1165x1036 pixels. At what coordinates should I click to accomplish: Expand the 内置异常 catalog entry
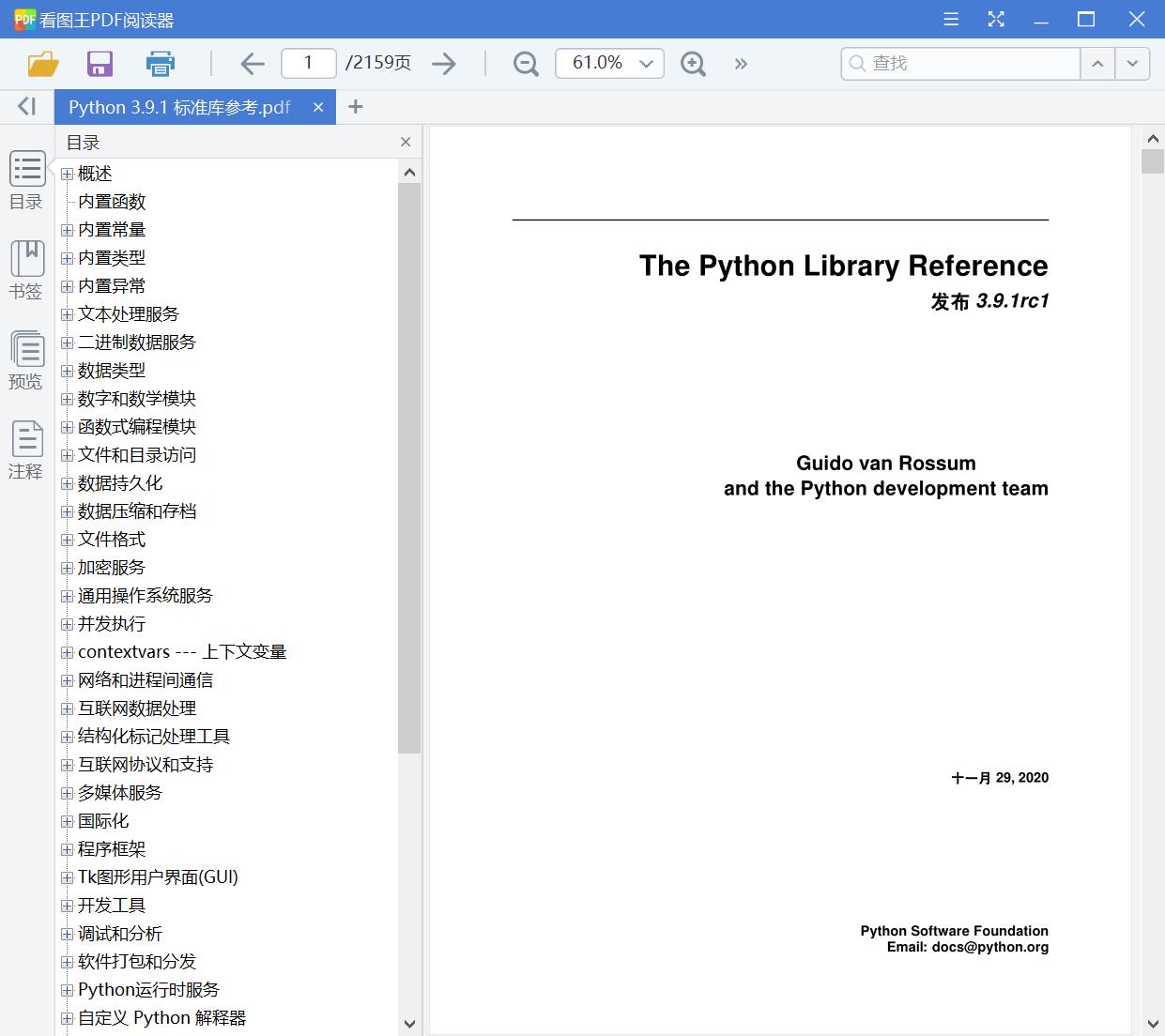[x=66, y=286]
